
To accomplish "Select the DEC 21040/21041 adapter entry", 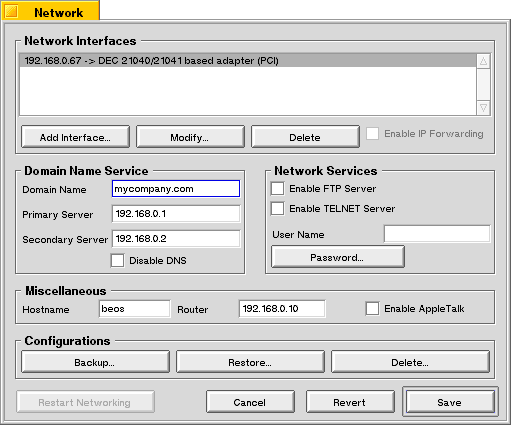I will (248, 61).
